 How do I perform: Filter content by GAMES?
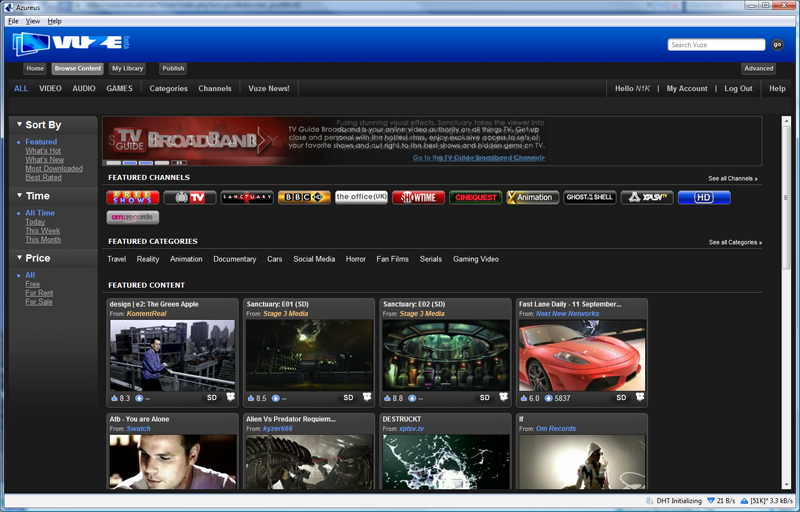(119, 88)
